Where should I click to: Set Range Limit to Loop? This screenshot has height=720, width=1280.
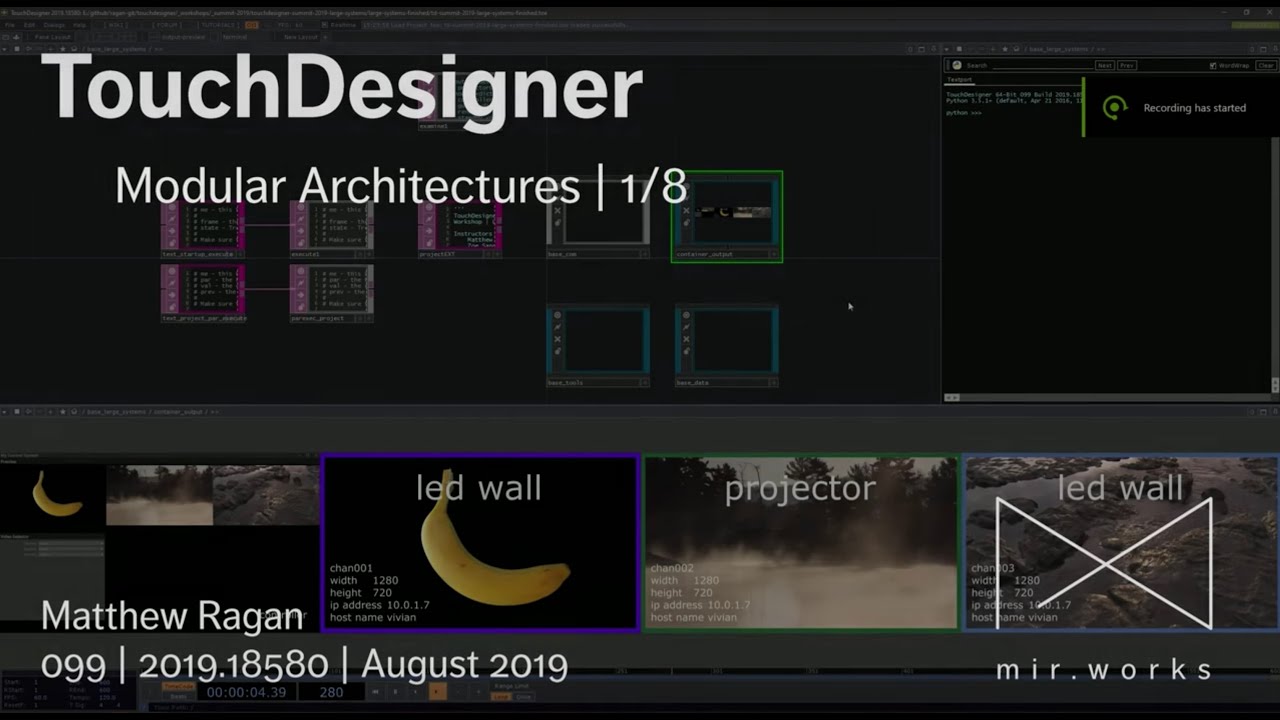(x=500, y=697)
